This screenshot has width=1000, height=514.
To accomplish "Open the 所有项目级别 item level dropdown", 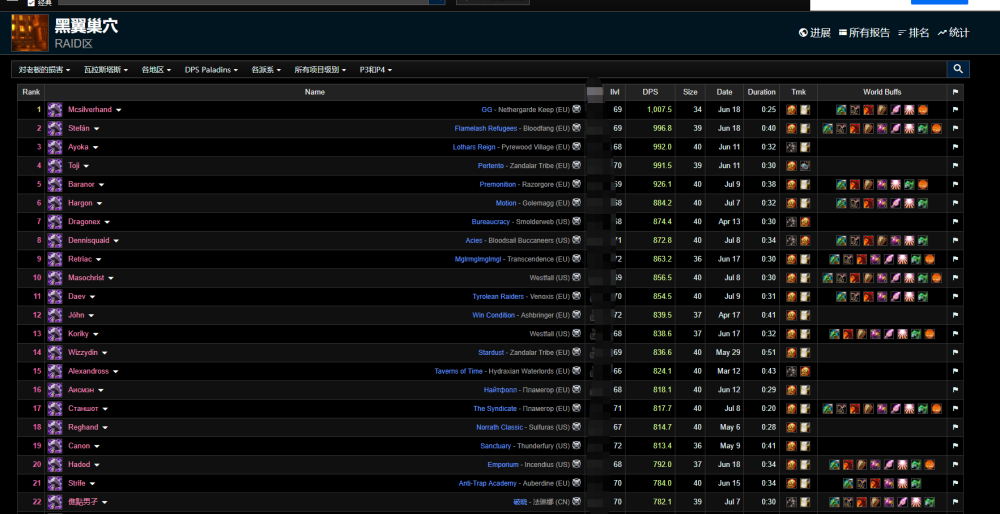I will [320, 70].
